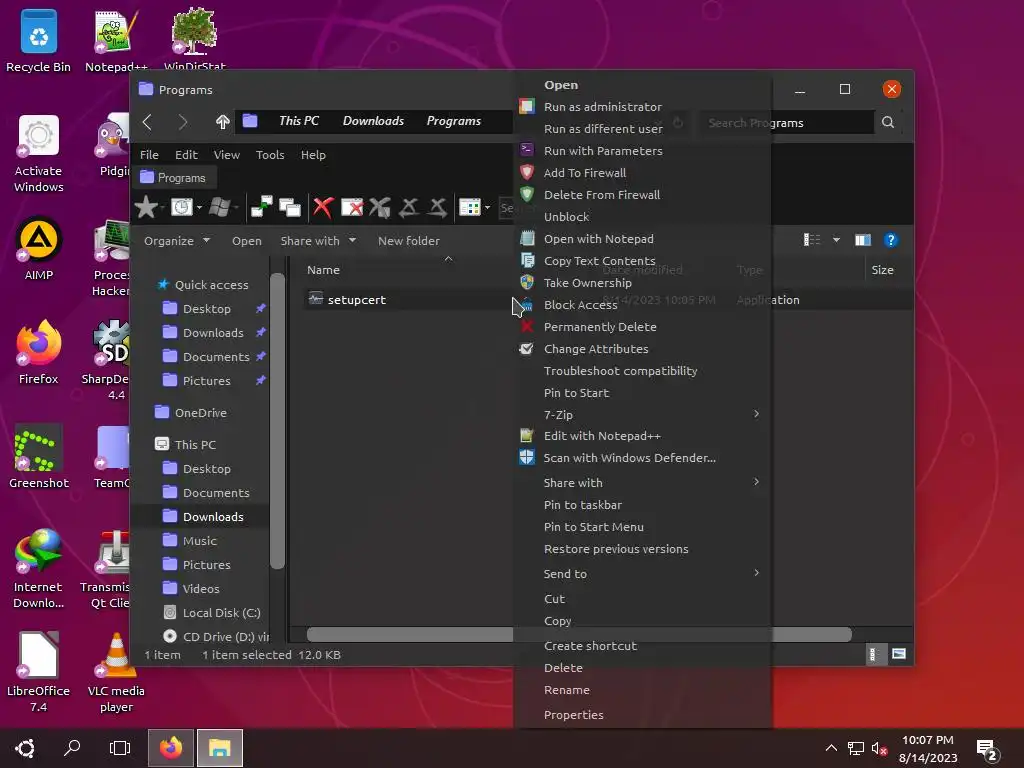Viewport: 1024px width, 768px height.
Task: Open Recycle Bin on desktop
Action: (39, 40)
